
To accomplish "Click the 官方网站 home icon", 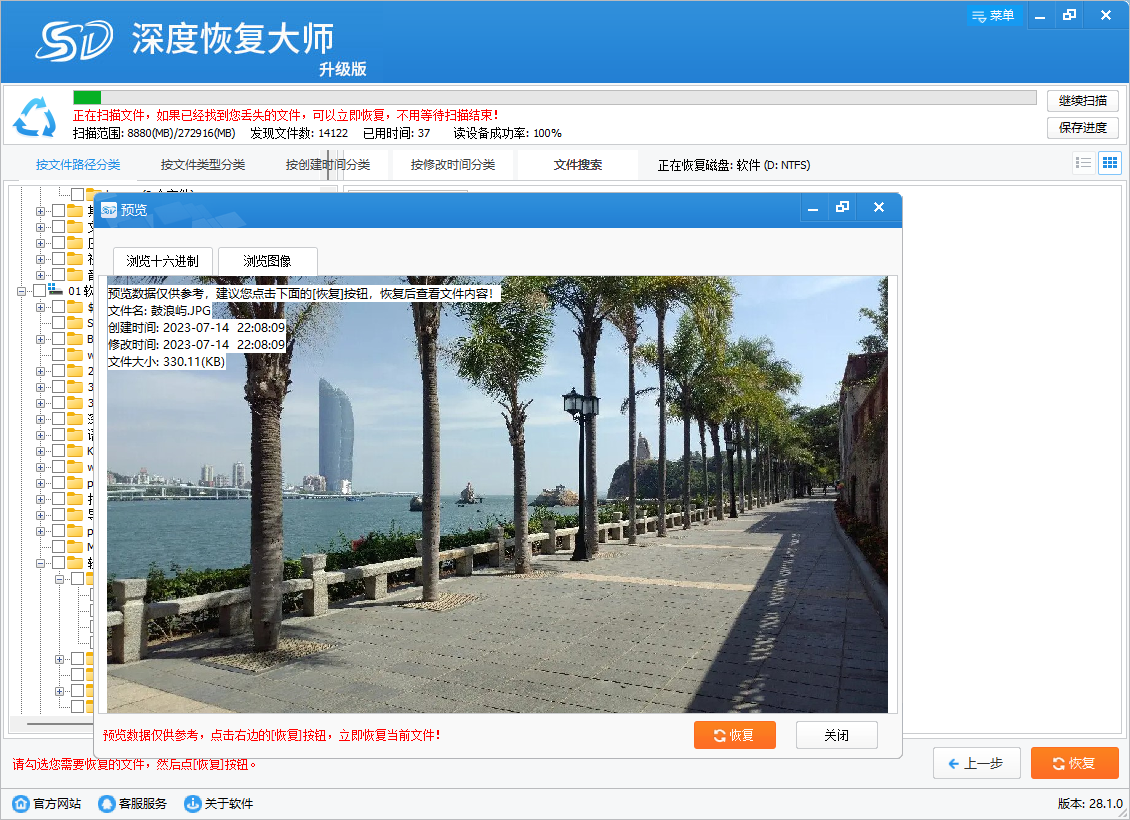I will tap(21, 804).
